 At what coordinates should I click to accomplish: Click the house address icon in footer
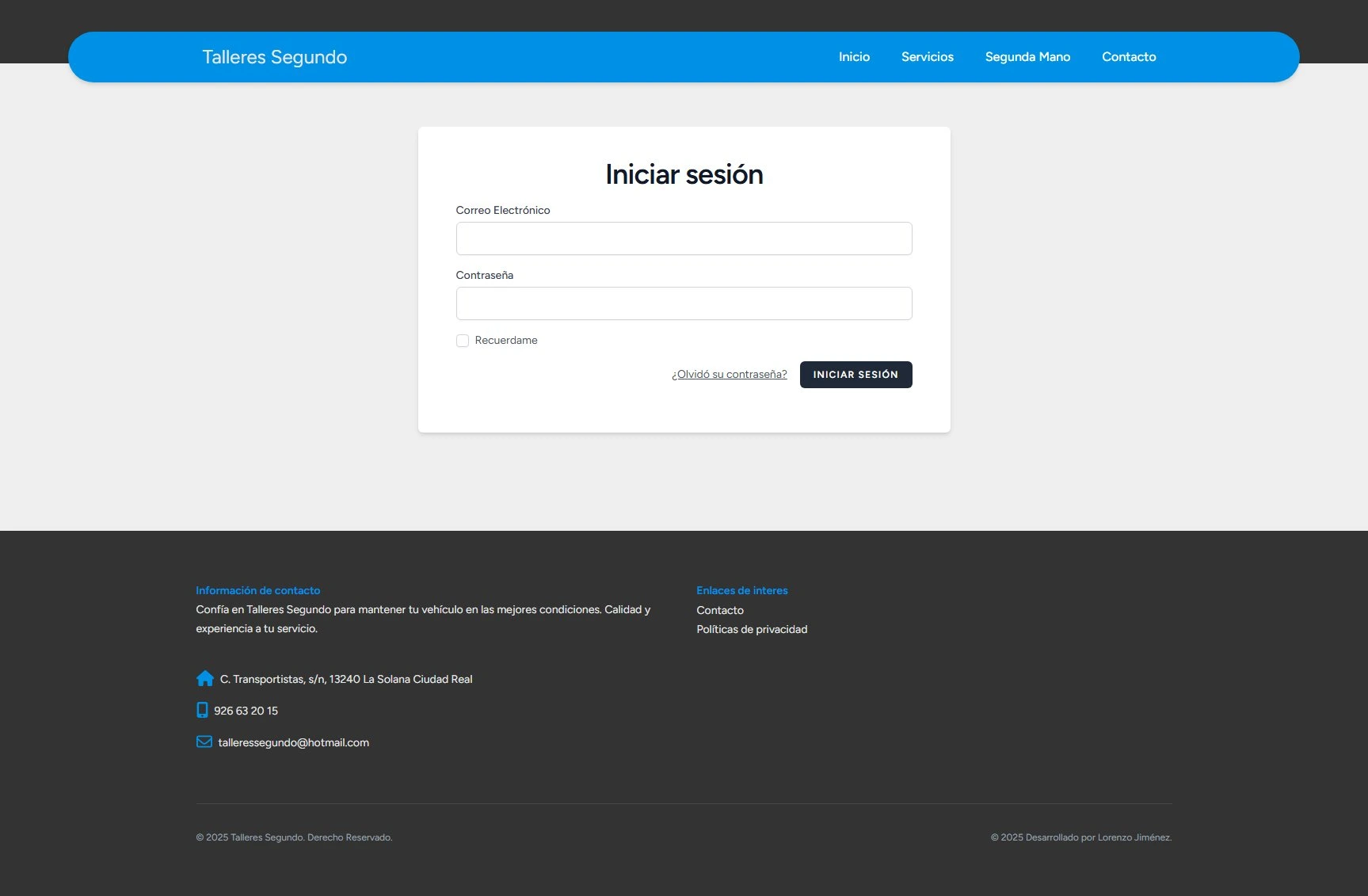click(x=205, y=679)
